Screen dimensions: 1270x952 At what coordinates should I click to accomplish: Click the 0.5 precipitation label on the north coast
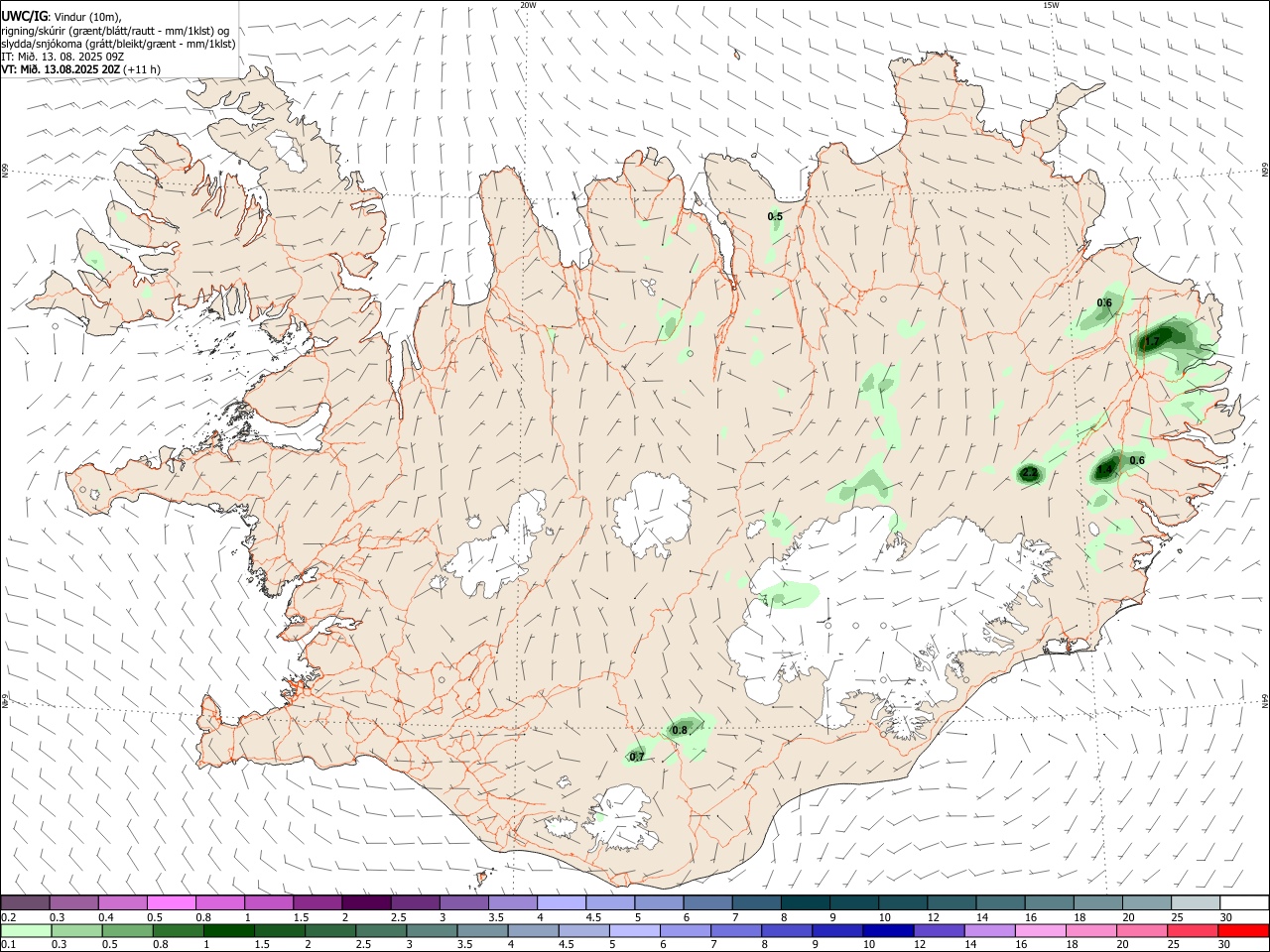click(775, 216)
